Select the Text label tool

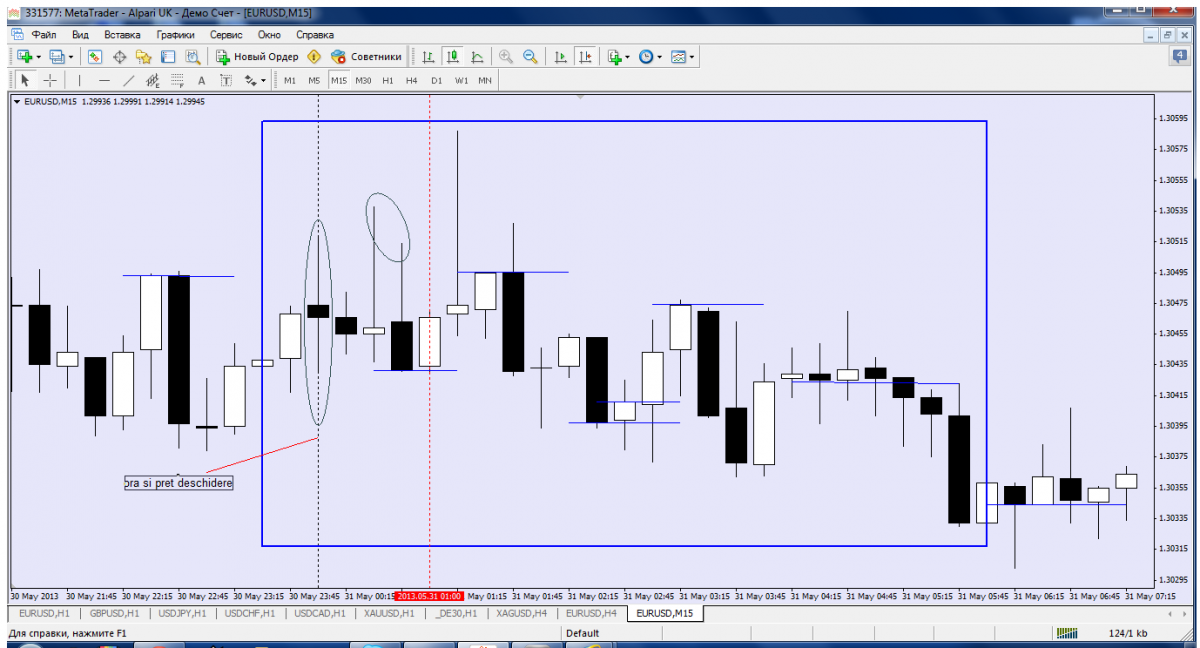pos(201,80)
